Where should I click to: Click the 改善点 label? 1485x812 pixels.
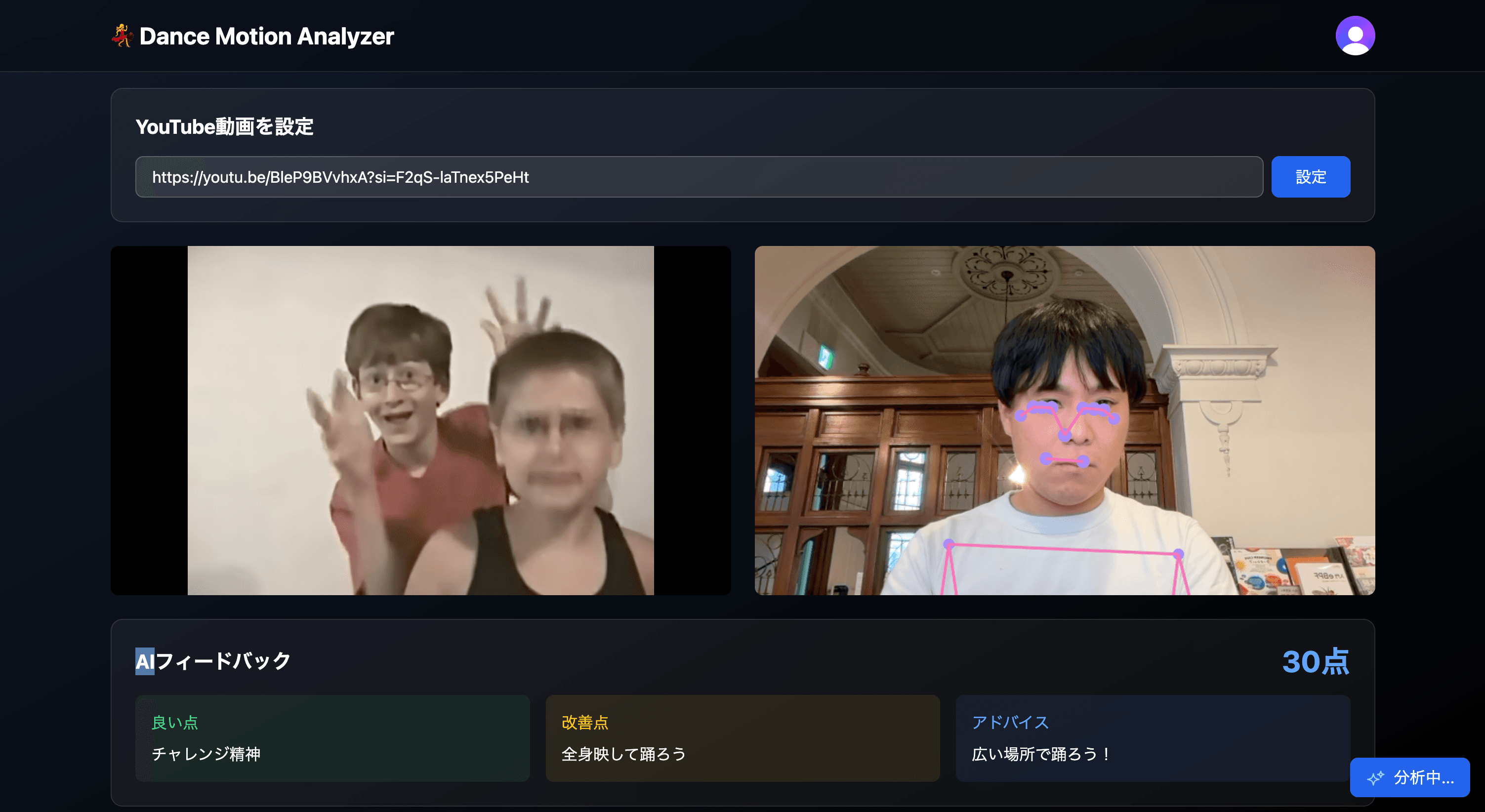584,722
